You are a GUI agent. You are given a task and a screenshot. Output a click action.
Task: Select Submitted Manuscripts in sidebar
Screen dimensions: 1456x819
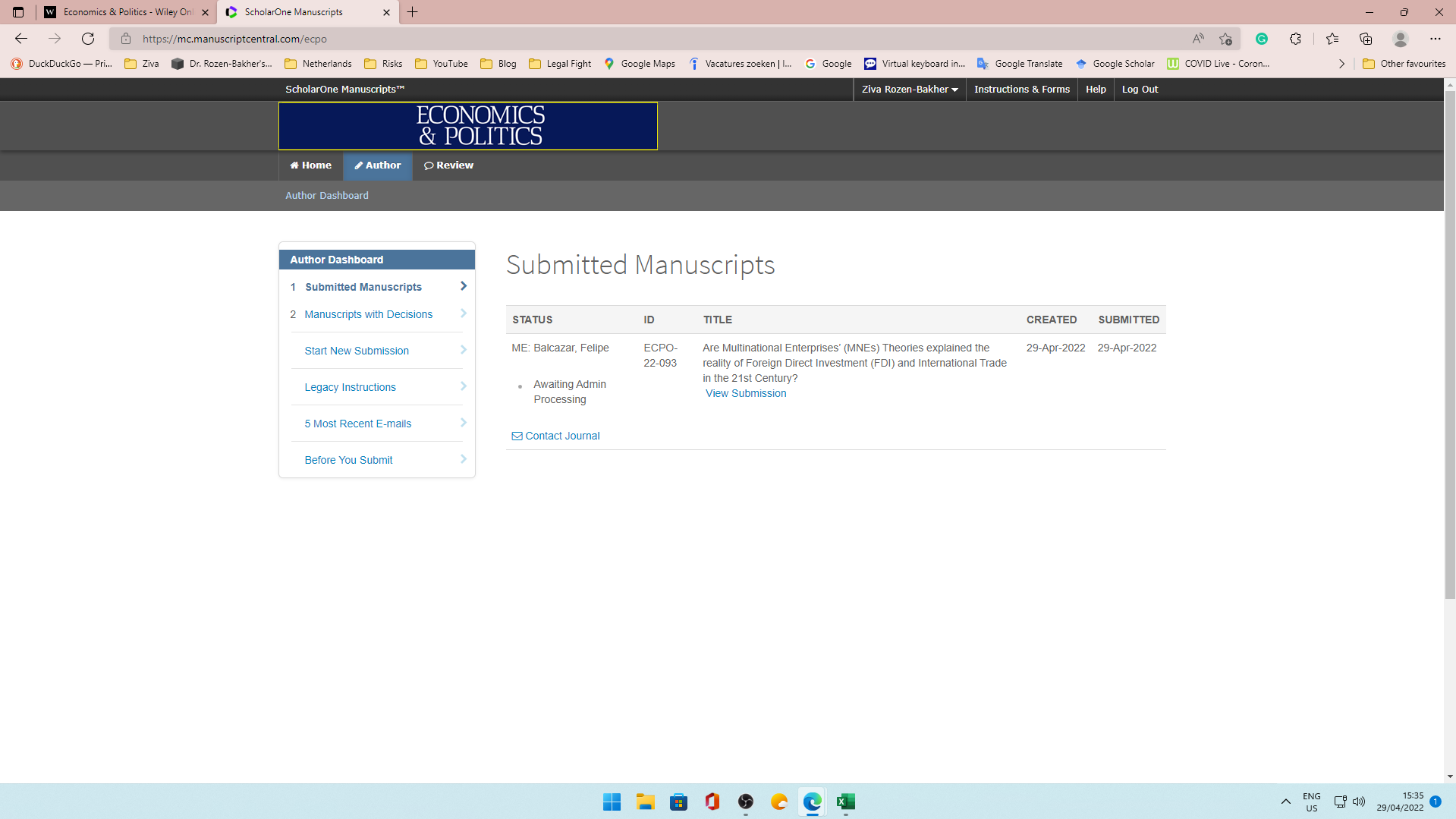click(x=363, y=287)
